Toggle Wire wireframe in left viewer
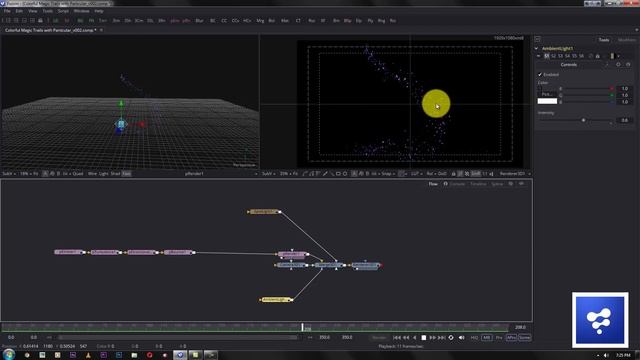Screen dimensions: 640x360 pos(93,173)
